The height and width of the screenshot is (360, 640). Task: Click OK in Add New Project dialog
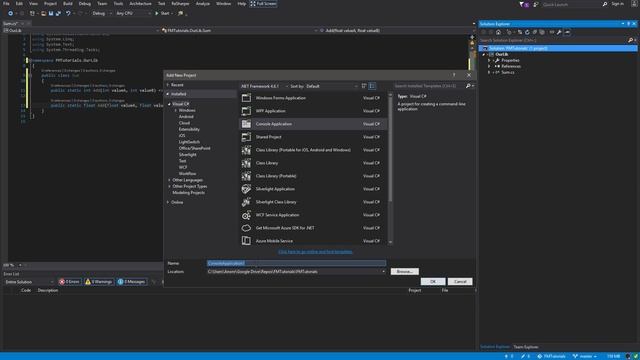point(433,282)
